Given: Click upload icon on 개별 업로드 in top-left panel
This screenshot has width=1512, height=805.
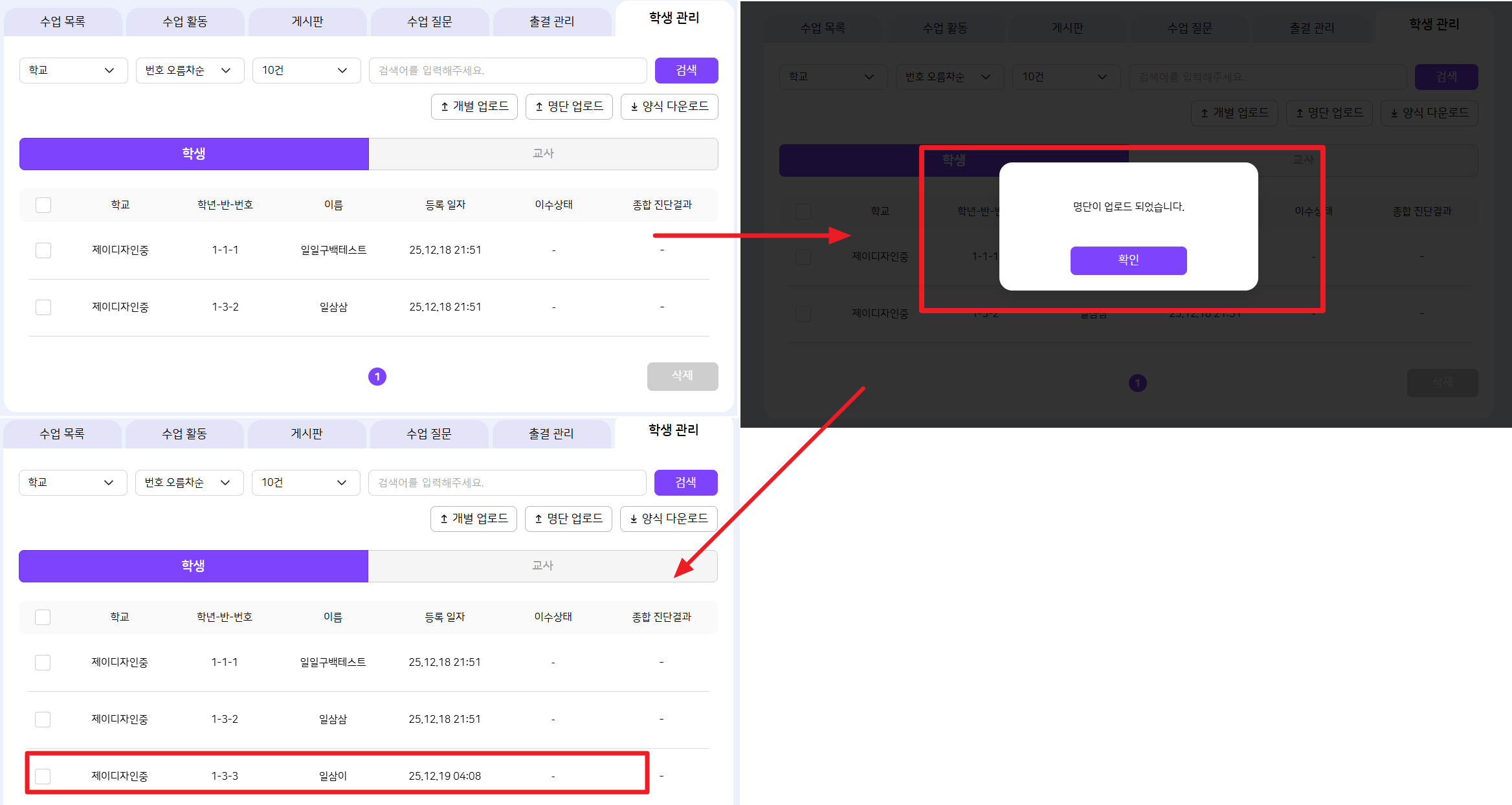Looking at the screenshot, I should coord(445,107).
